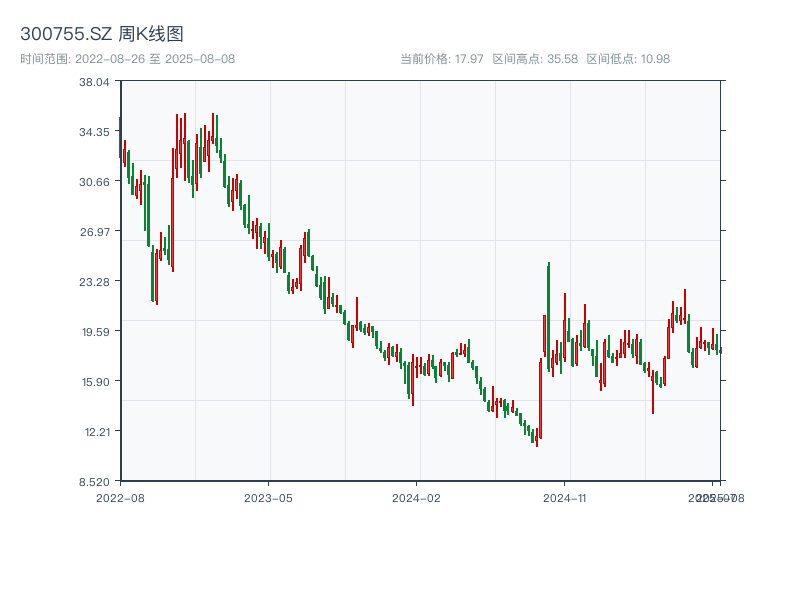
Task: Click the tall green candle before 2024-11
Action: tap(548, 310)
